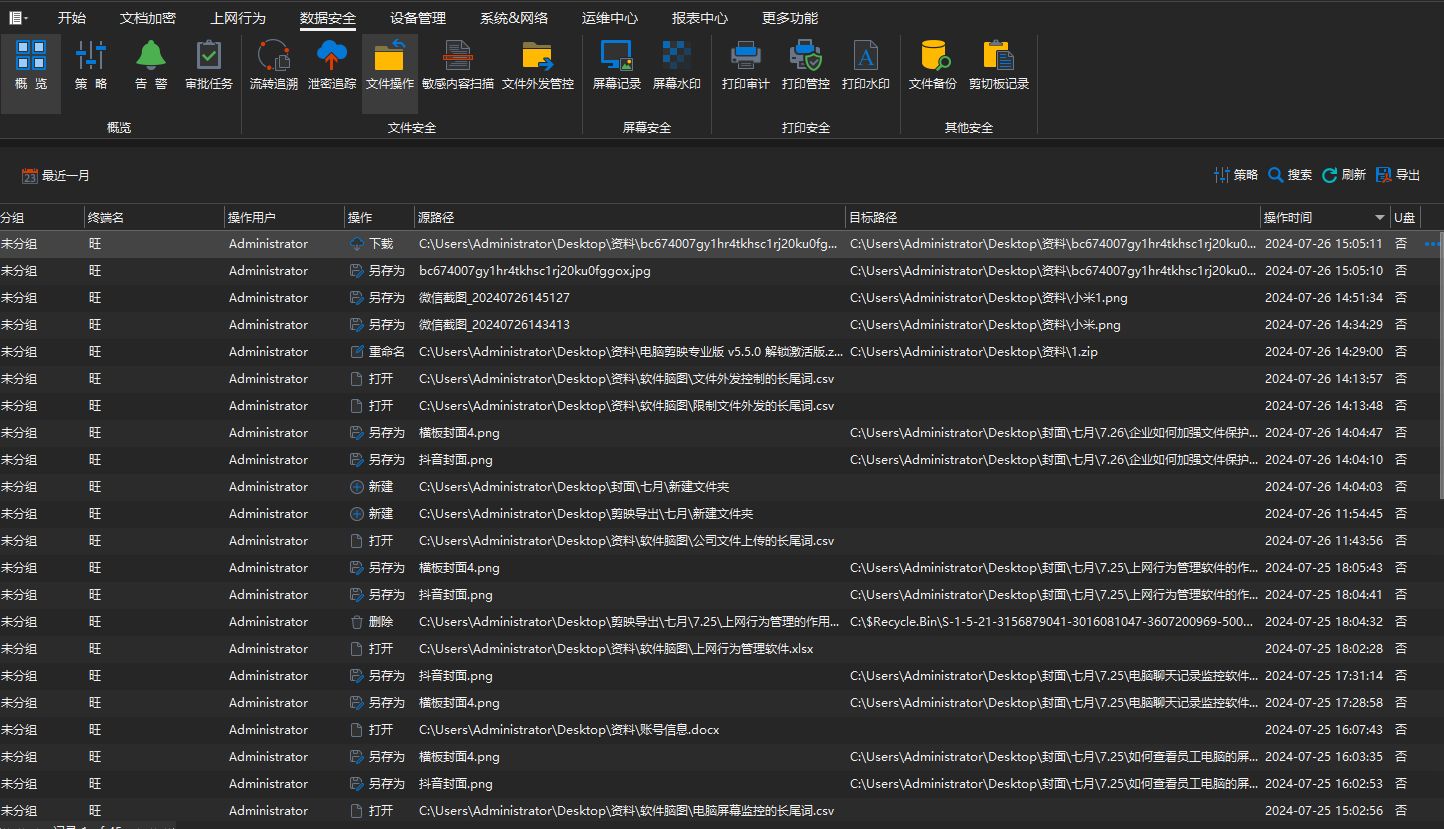Open the 流转追溯 tool

click(x=274, y=66)
